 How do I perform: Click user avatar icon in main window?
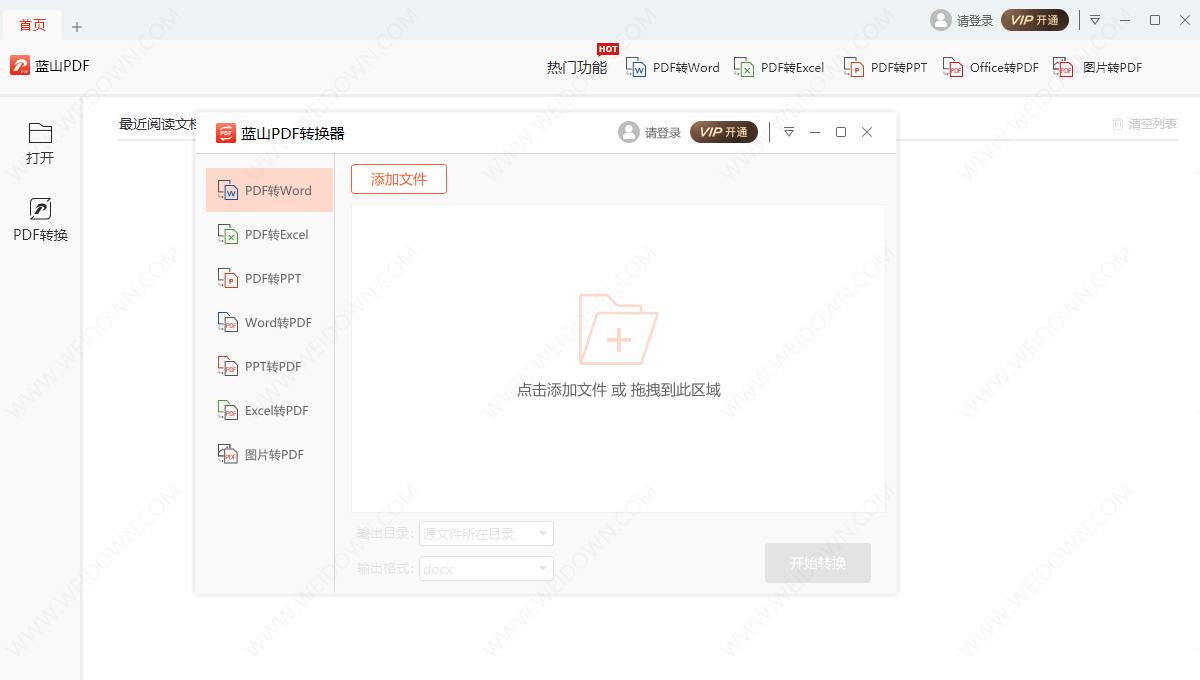tap(941, 20)
